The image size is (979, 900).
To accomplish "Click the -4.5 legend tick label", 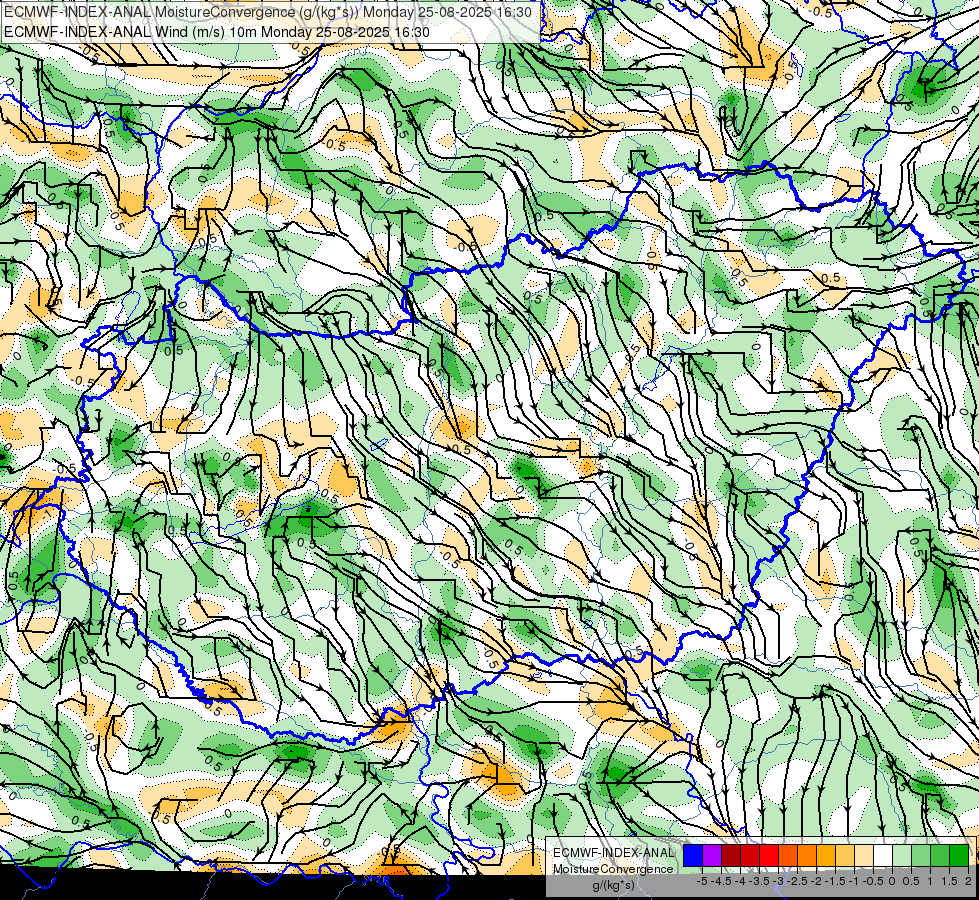I will tap(721, 881).
